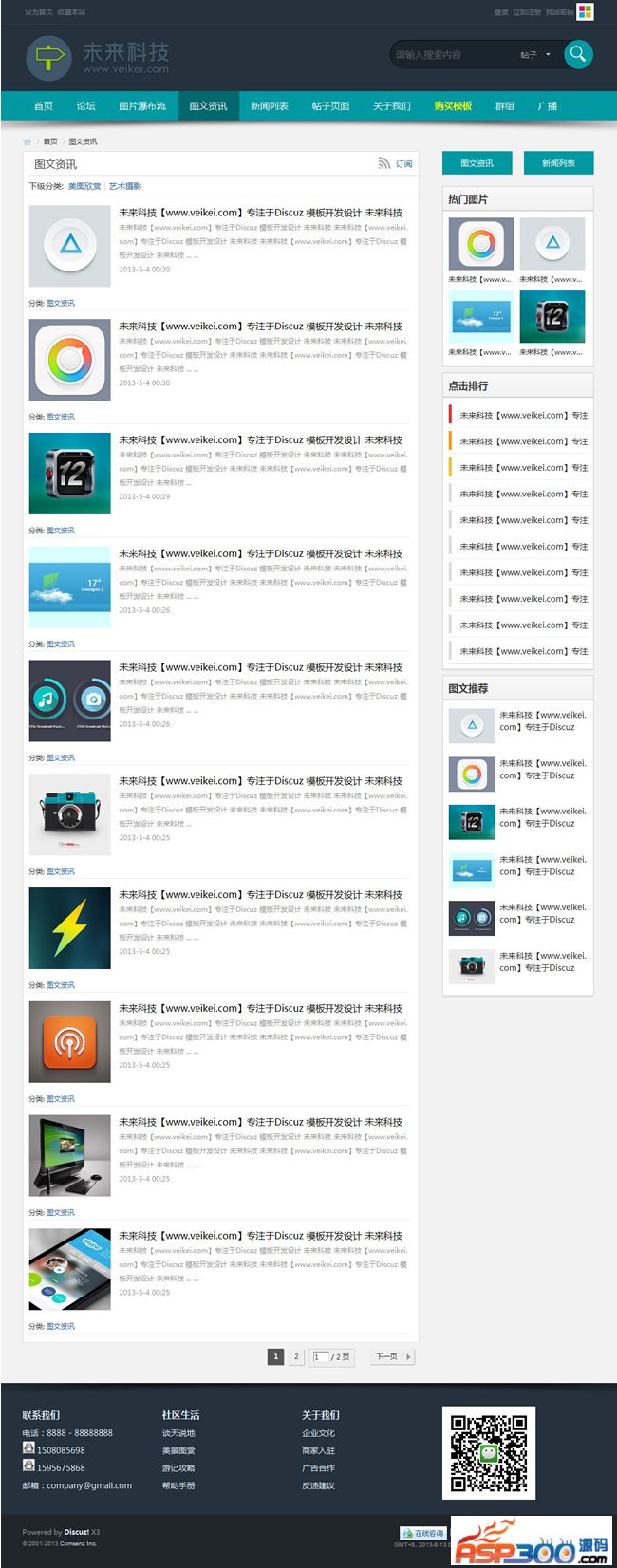Open the search type dropdown 帖子
The height and width of the screenshot is (1568, 617).
[x=534, y=55]
